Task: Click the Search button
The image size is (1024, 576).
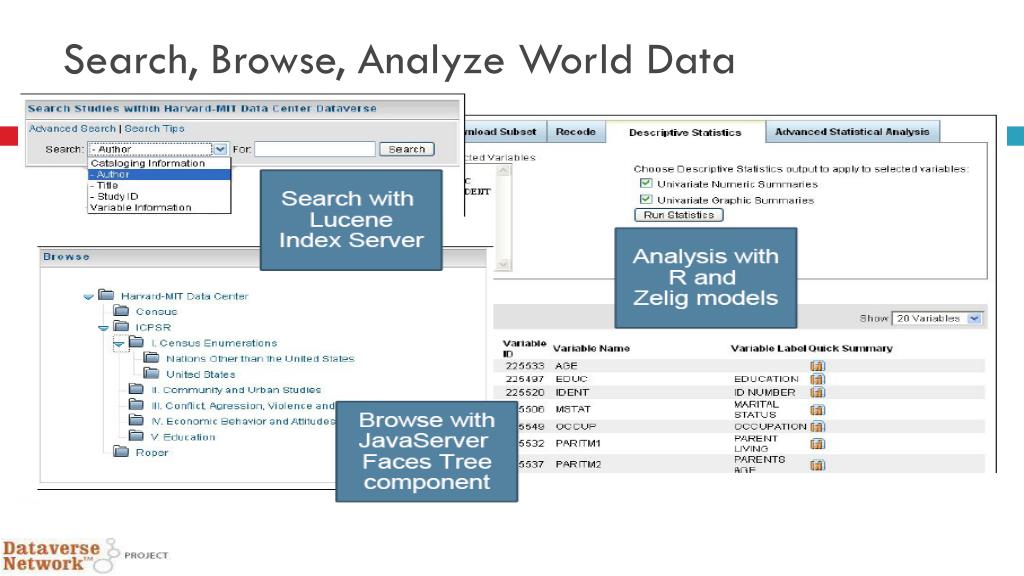Action: (406, 150)
